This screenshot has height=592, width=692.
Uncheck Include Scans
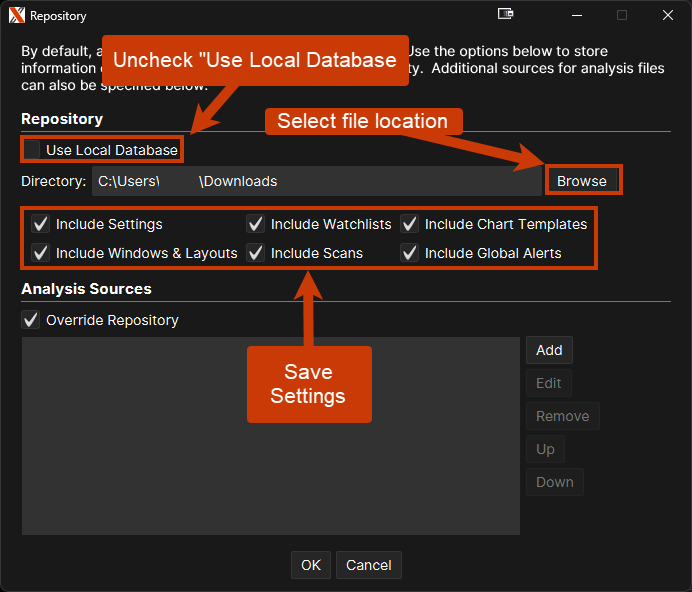point(256,253)
